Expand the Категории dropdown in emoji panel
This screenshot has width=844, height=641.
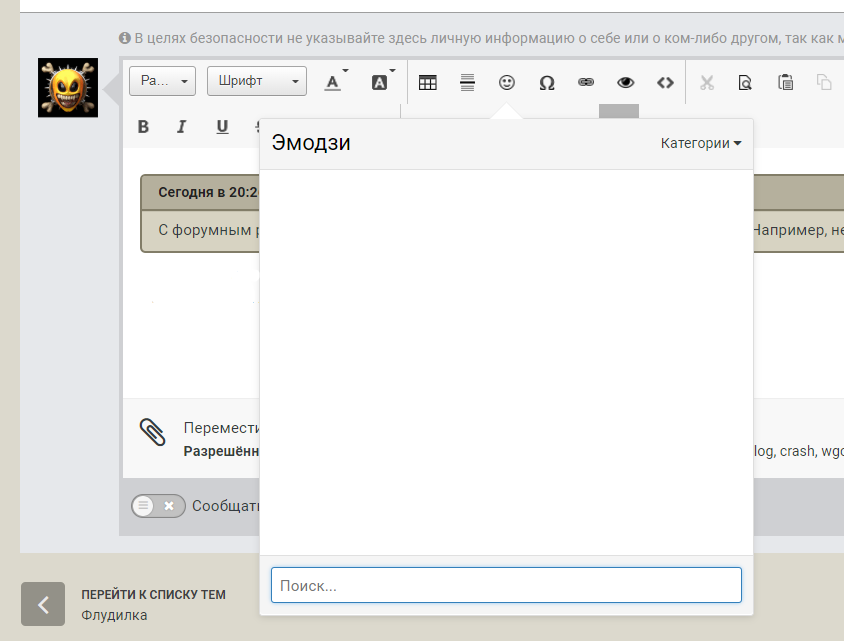pyautogui.click(x=701, y=143)
